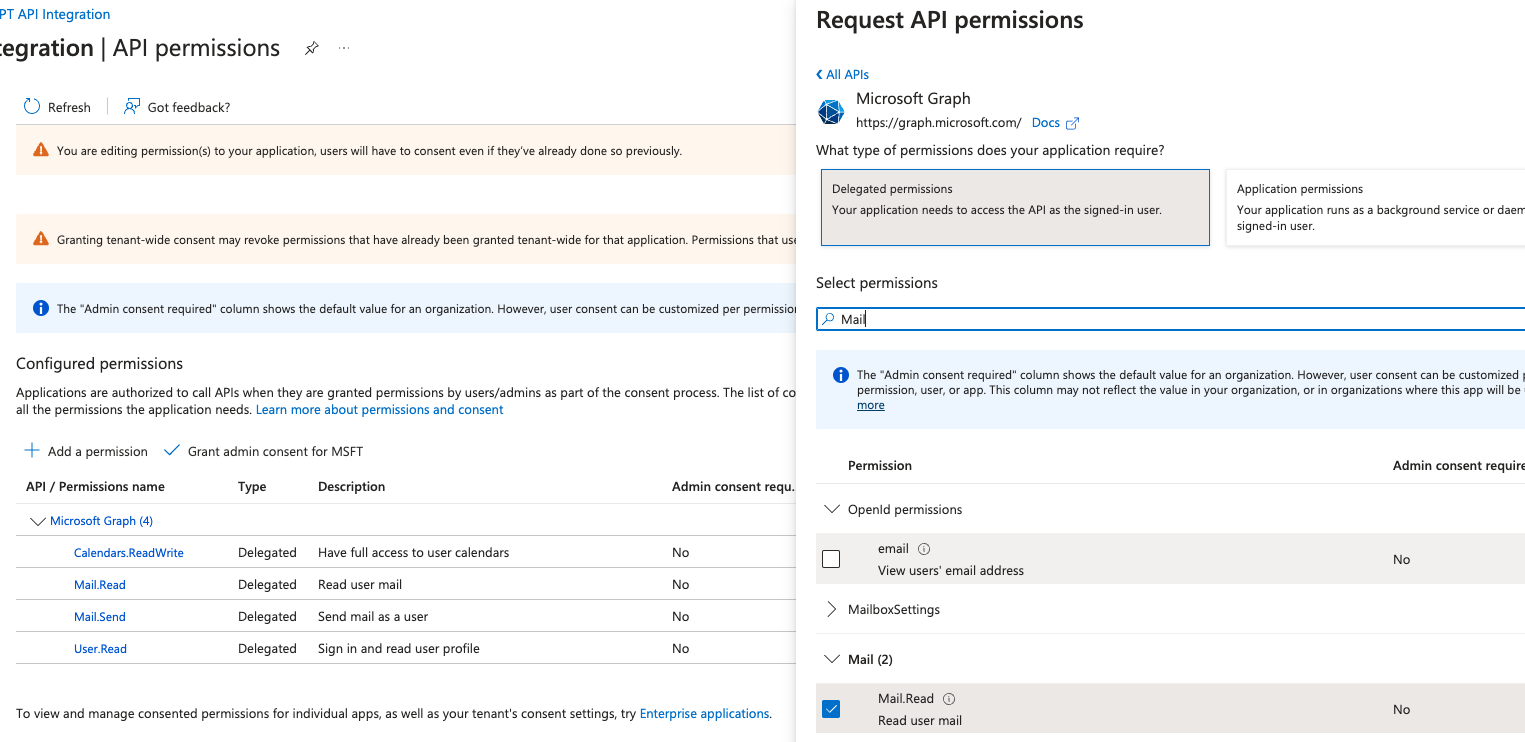Select the Application permissions tile

tap(1380, 205)
